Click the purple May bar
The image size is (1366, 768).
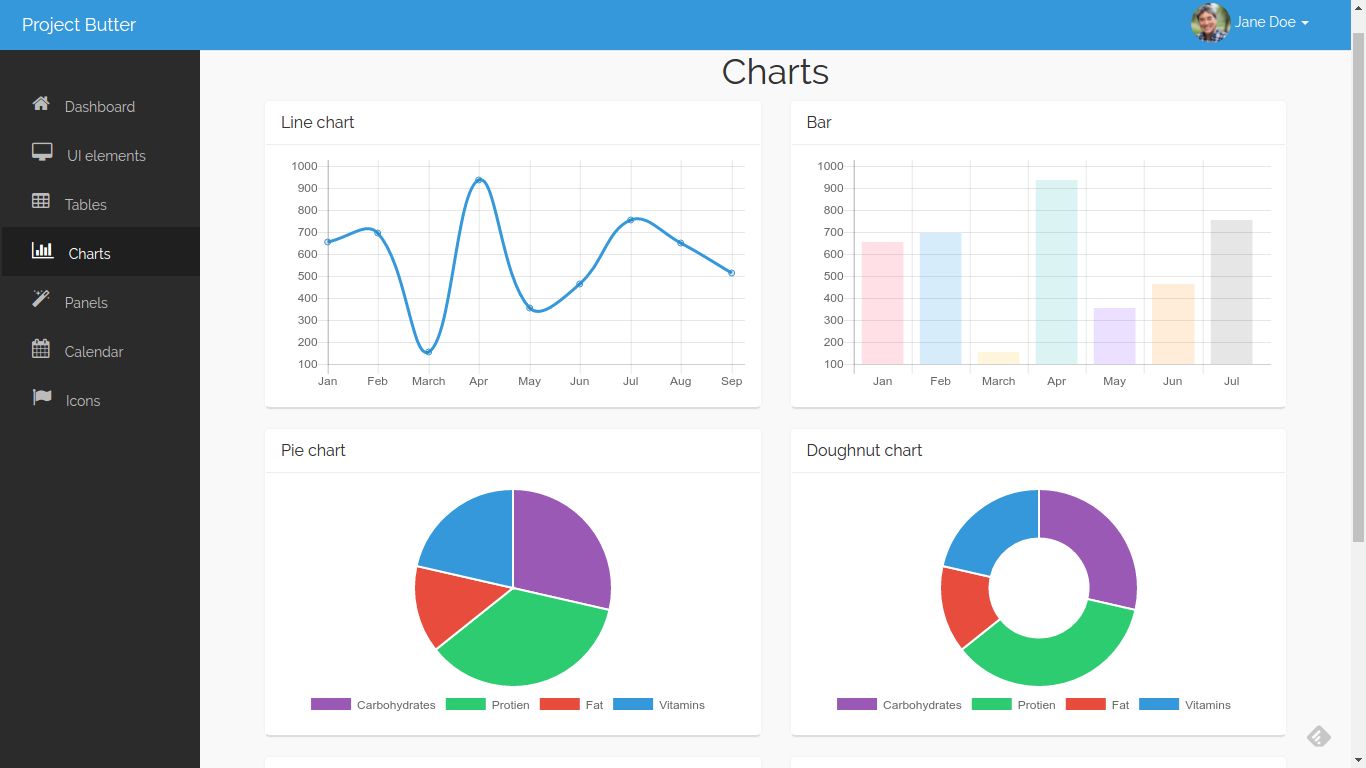[1114, 336]
